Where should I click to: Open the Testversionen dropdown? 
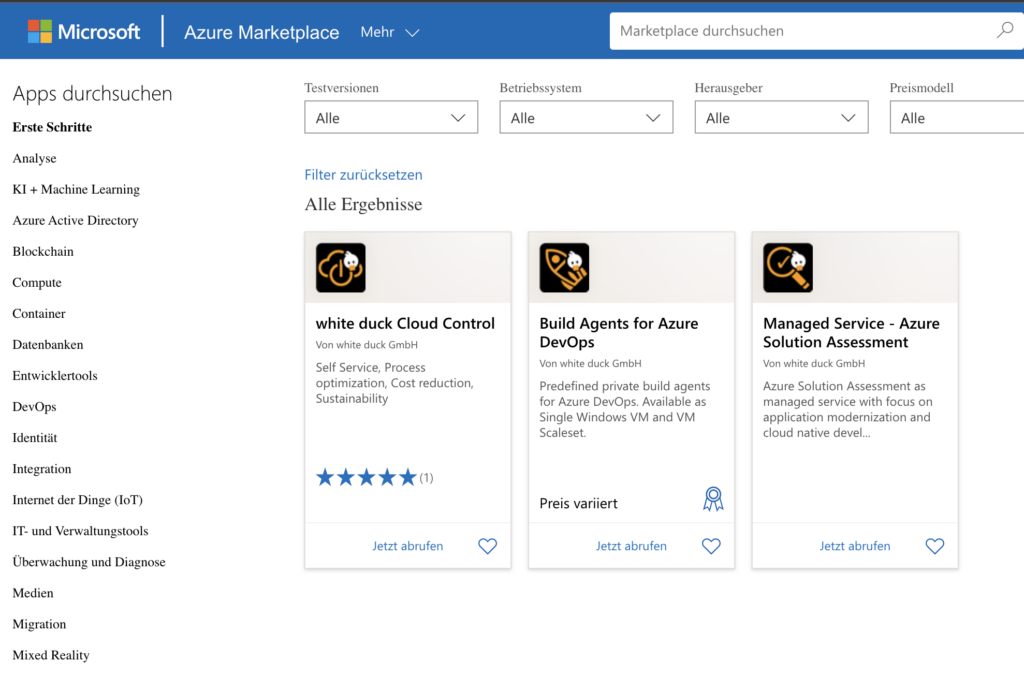tap(391, 118)
